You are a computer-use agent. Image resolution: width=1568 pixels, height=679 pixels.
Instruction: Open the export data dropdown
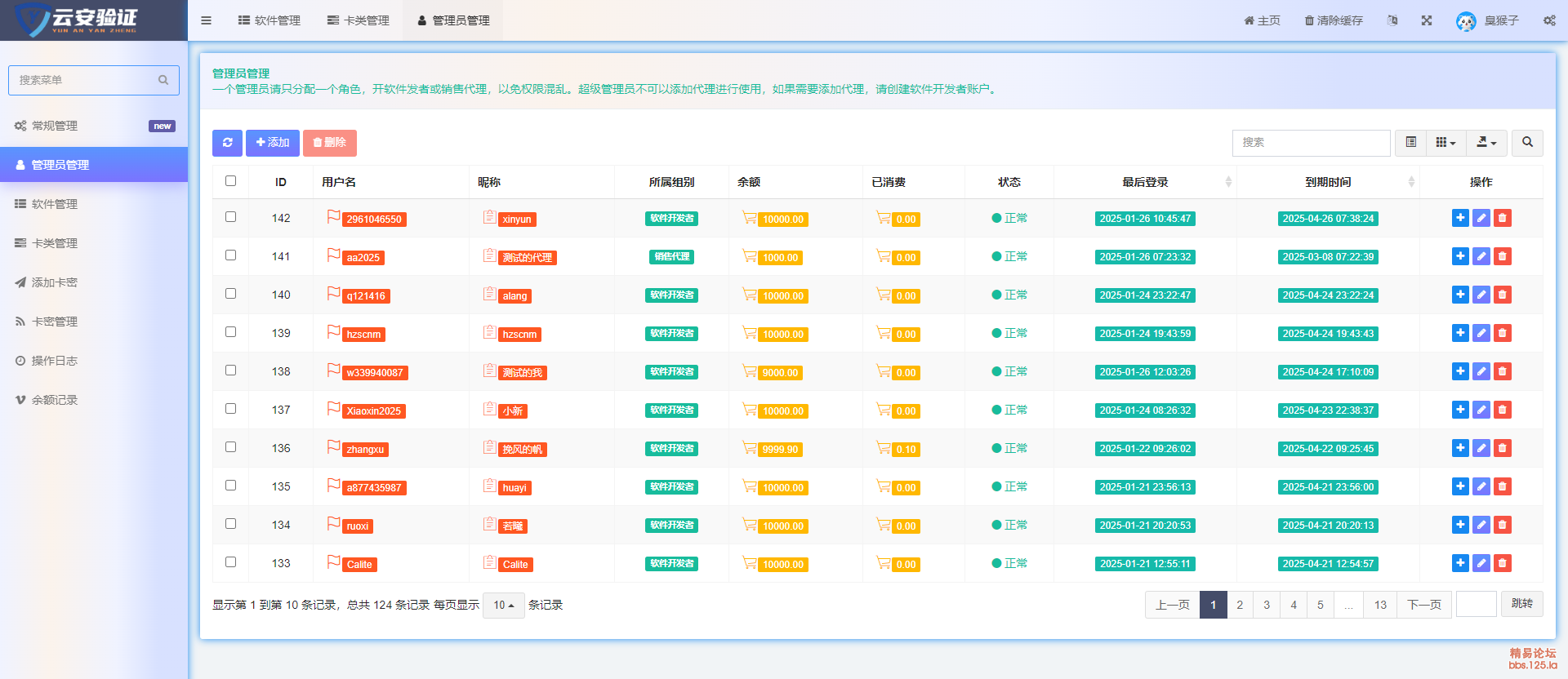coord(1486,143)
